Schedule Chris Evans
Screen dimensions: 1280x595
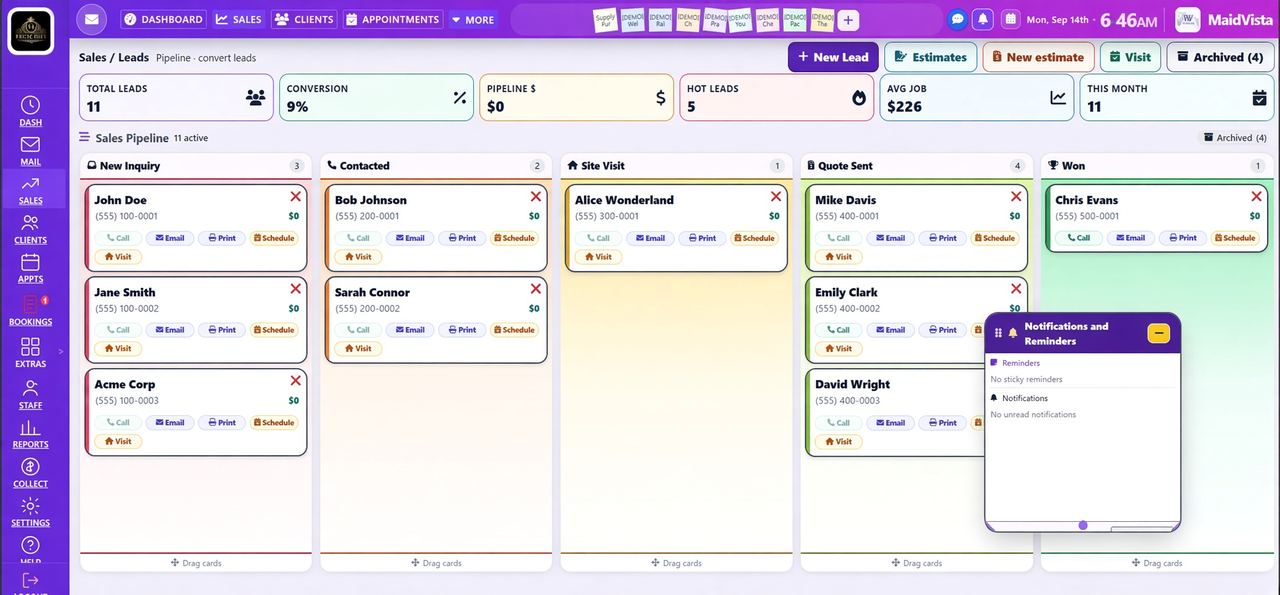click(x=1234, y=238)
